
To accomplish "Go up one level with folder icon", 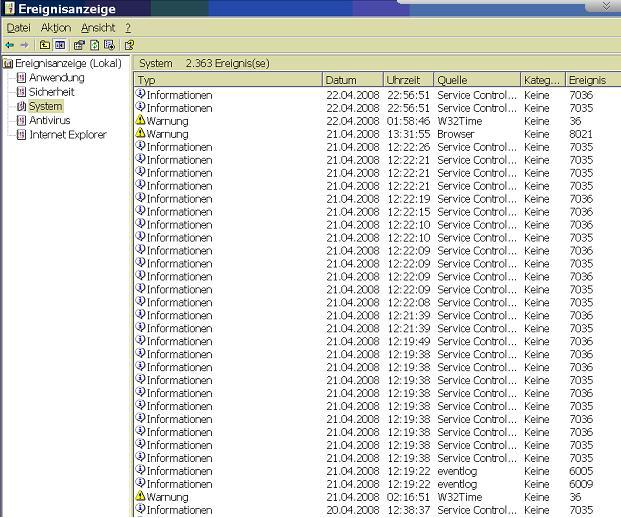I will tap(45, 45).
